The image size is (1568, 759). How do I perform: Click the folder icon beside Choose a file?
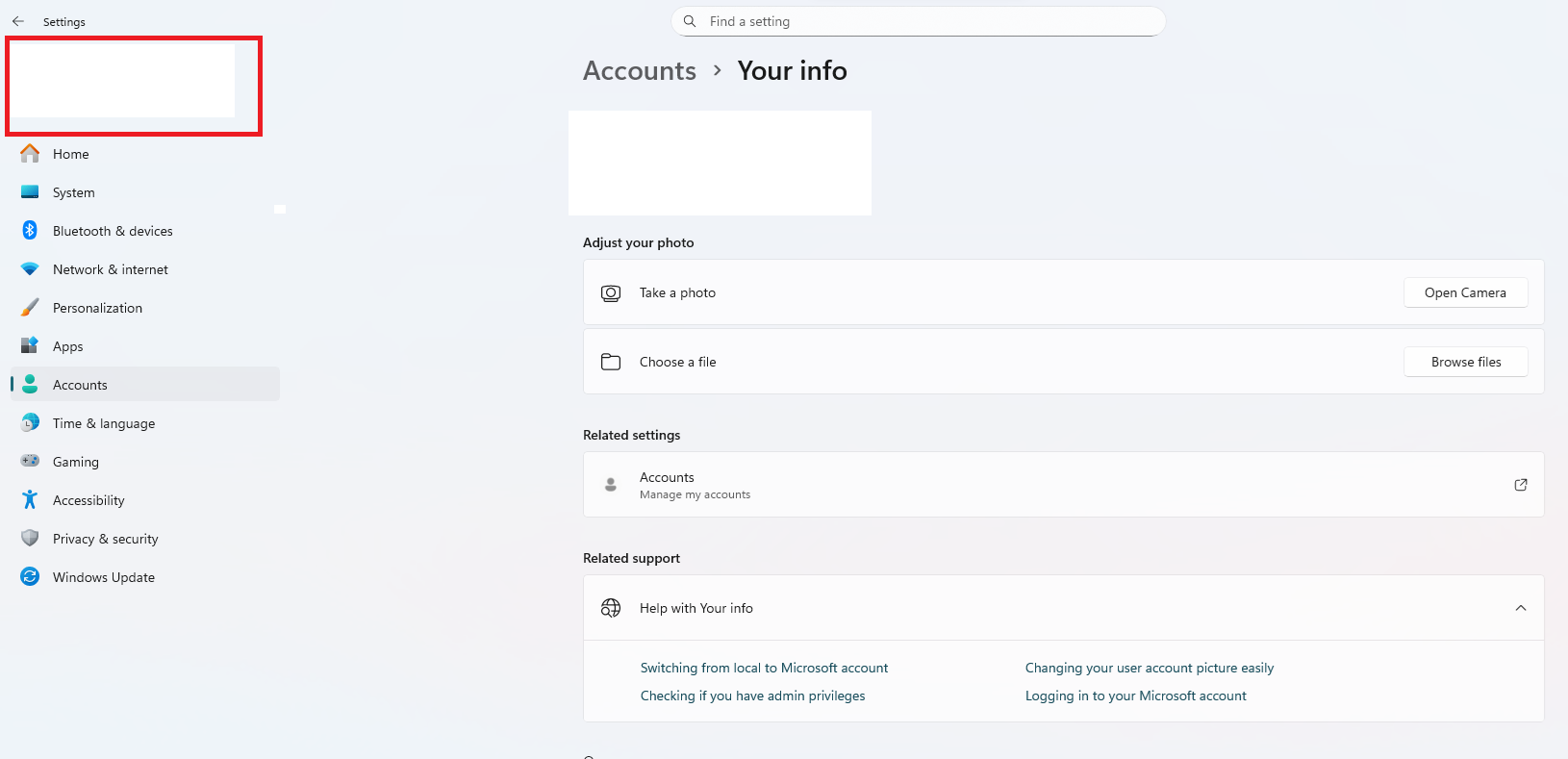[611, 363]
